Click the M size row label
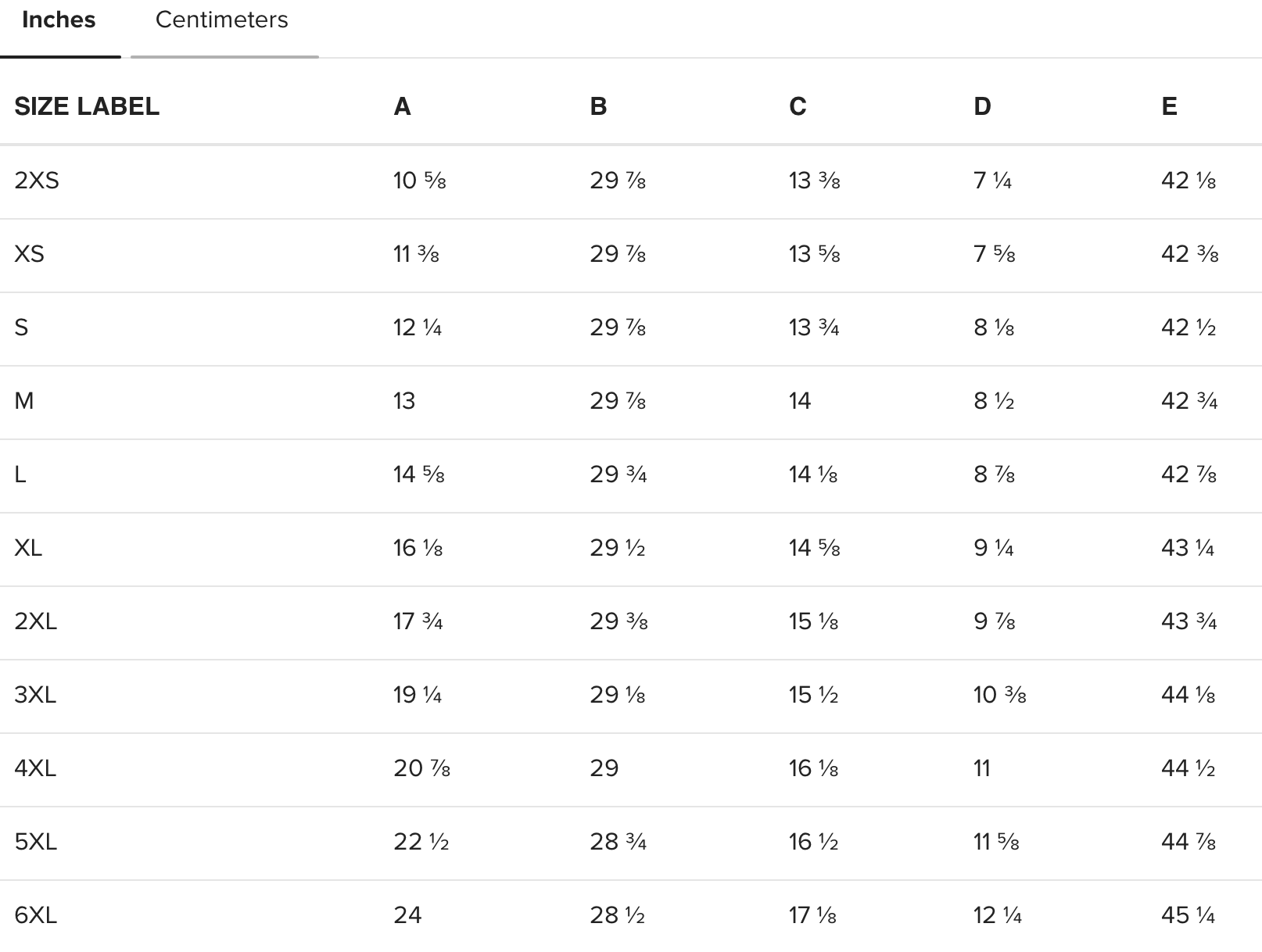This screenshot has height=952, width=1262. click(x=24, y=401)
